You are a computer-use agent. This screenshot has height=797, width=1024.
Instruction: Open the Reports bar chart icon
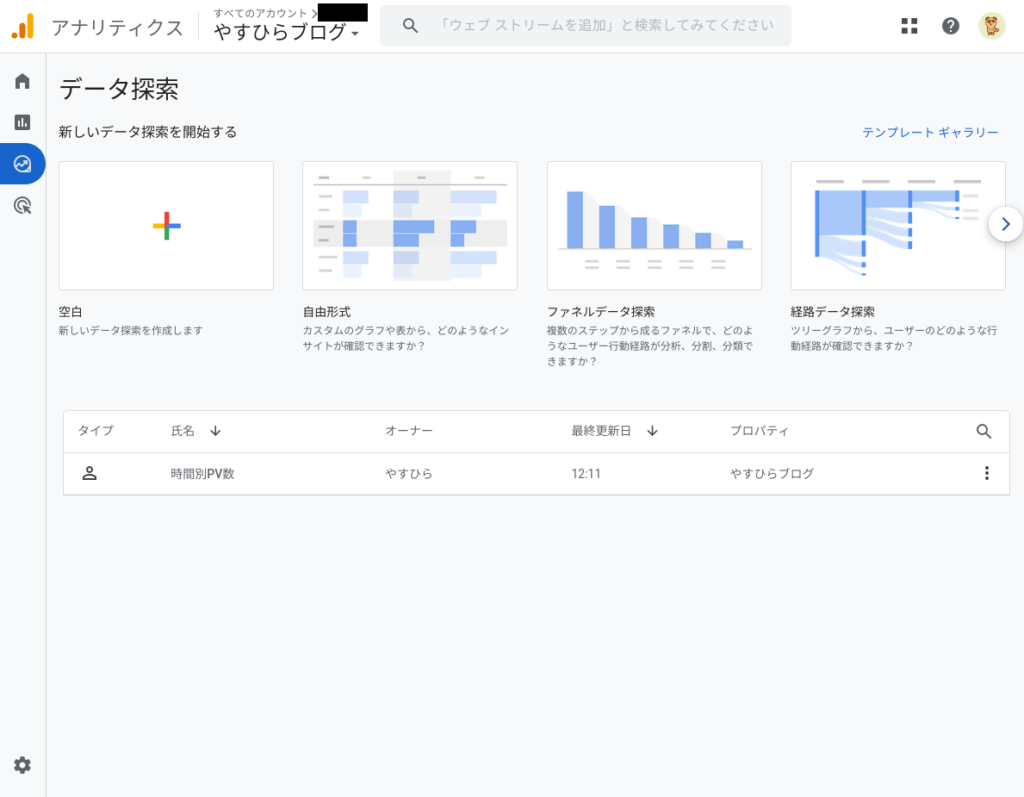pos(22,122)
